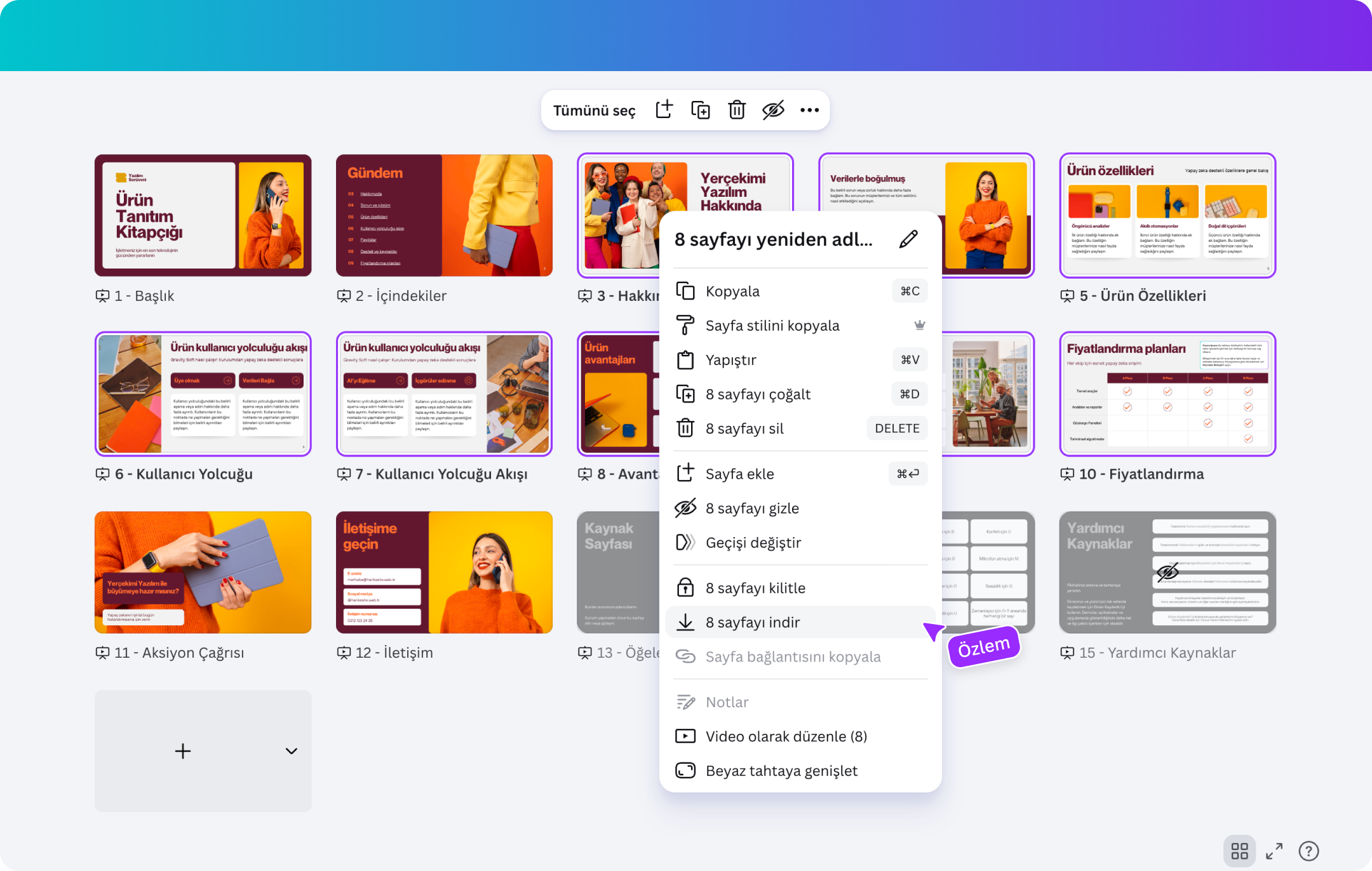Select Sayfa ekle menu item
The image size is (1372, 871).
[x=800, y=474]
